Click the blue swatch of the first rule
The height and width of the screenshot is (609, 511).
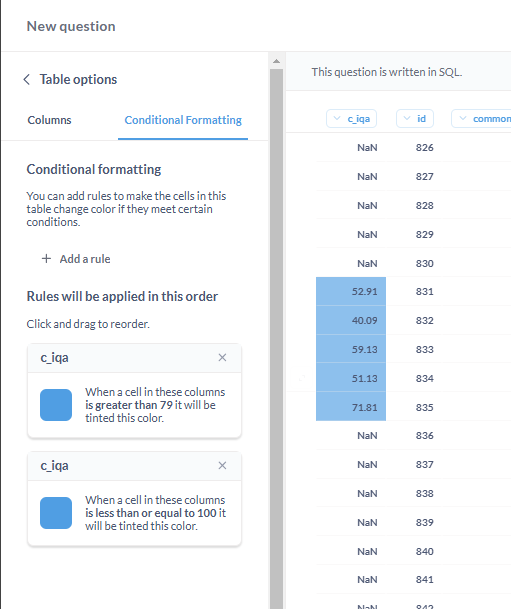(x=56, y=405)
